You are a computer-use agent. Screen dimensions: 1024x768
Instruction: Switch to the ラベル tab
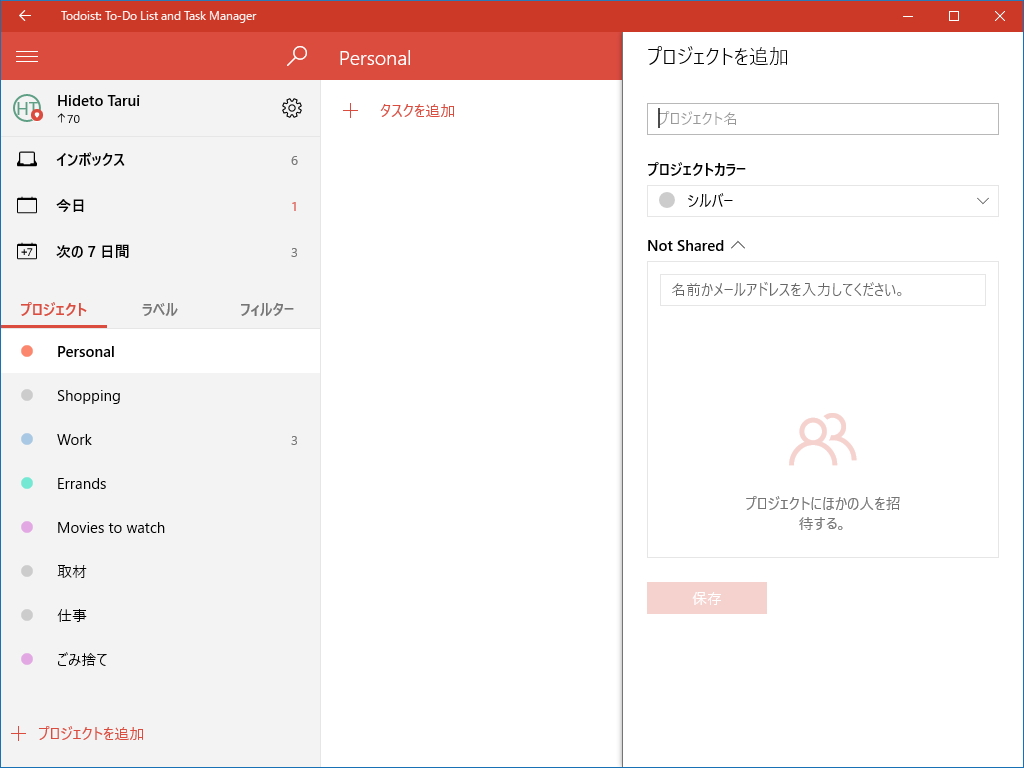(x=159, y=310)
